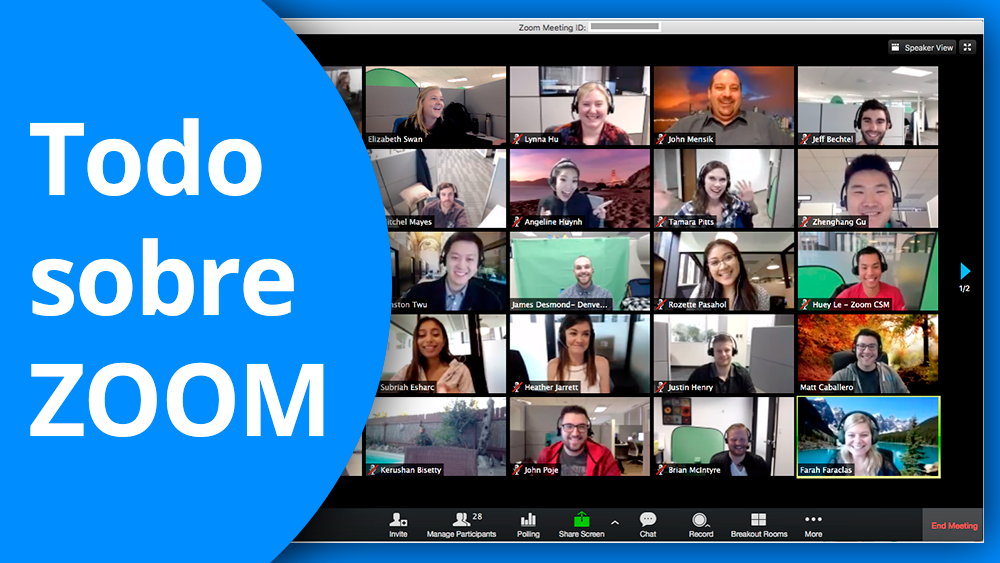Click muted mic icon on Lynna Hu
Screen dimensions: 1000x563
(x=517, y=139)
